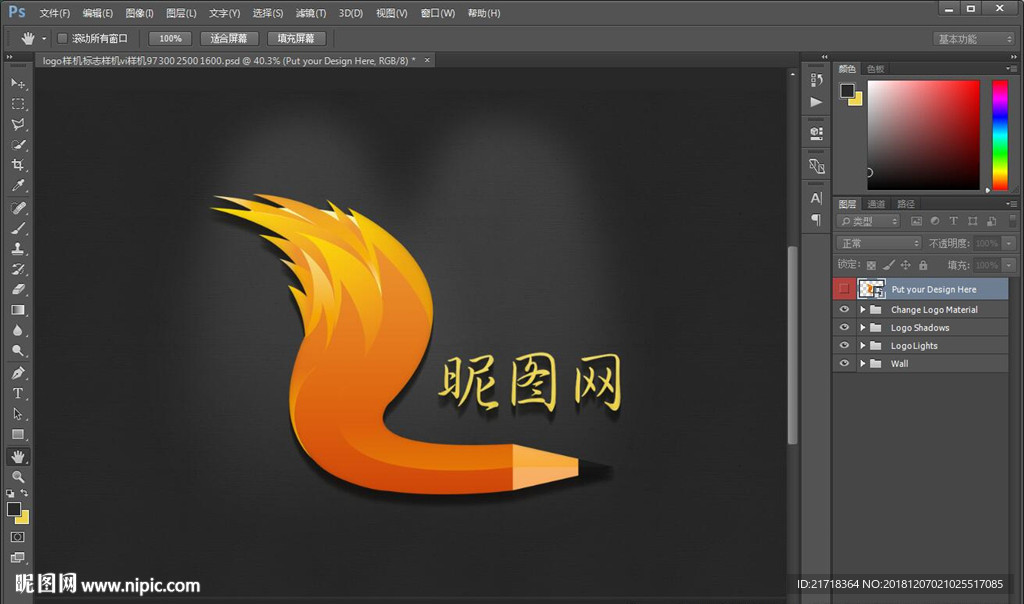Open the blend mode dropdown
1024x604 pixels.
click(x=878, y=243)
